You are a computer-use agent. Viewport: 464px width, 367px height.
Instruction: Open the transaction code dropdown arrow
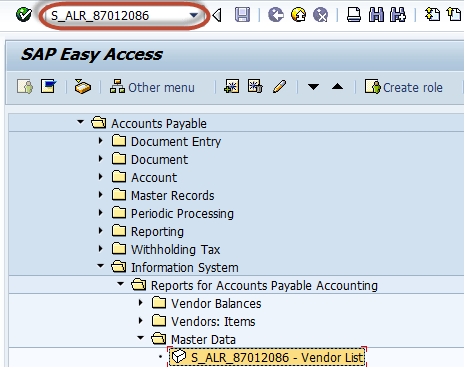click(x=193, y=15)
